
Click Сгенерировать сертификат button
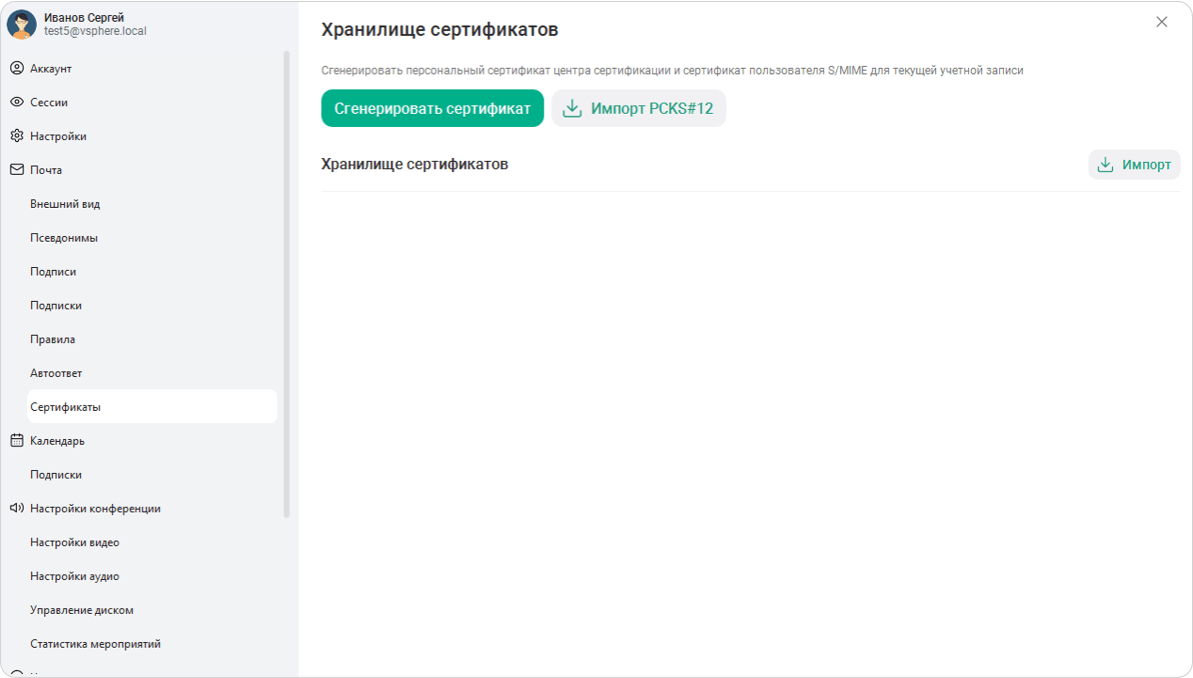pos(432,109)
